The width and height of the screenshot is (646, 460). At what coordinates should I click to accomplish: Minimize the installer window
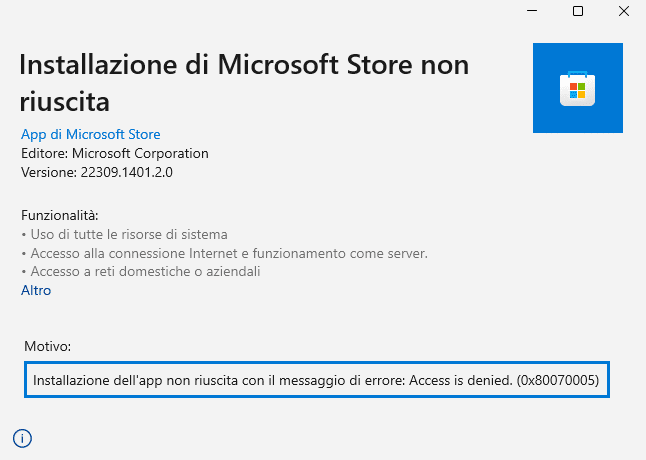[532, 11]
